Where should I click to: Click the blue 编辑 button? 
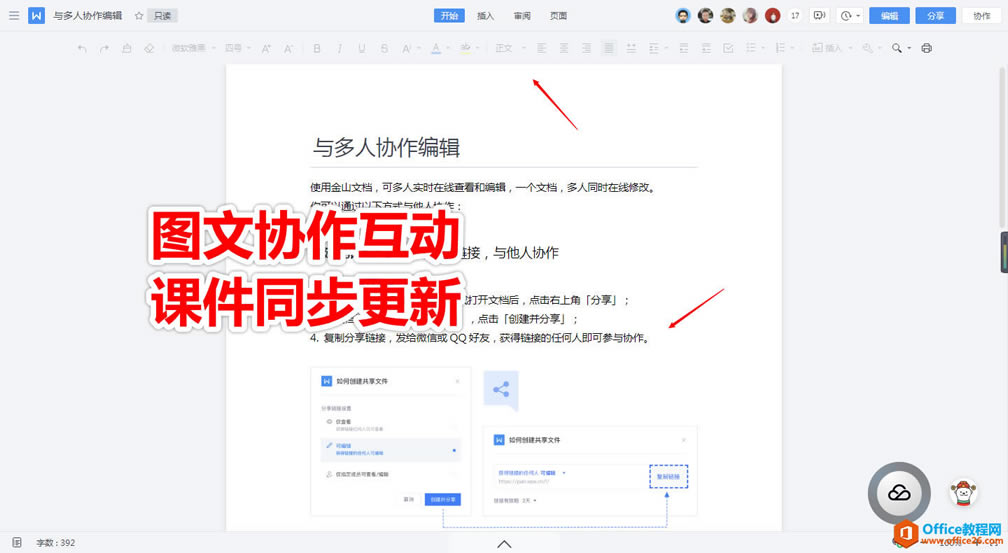(x=889, y=15)
